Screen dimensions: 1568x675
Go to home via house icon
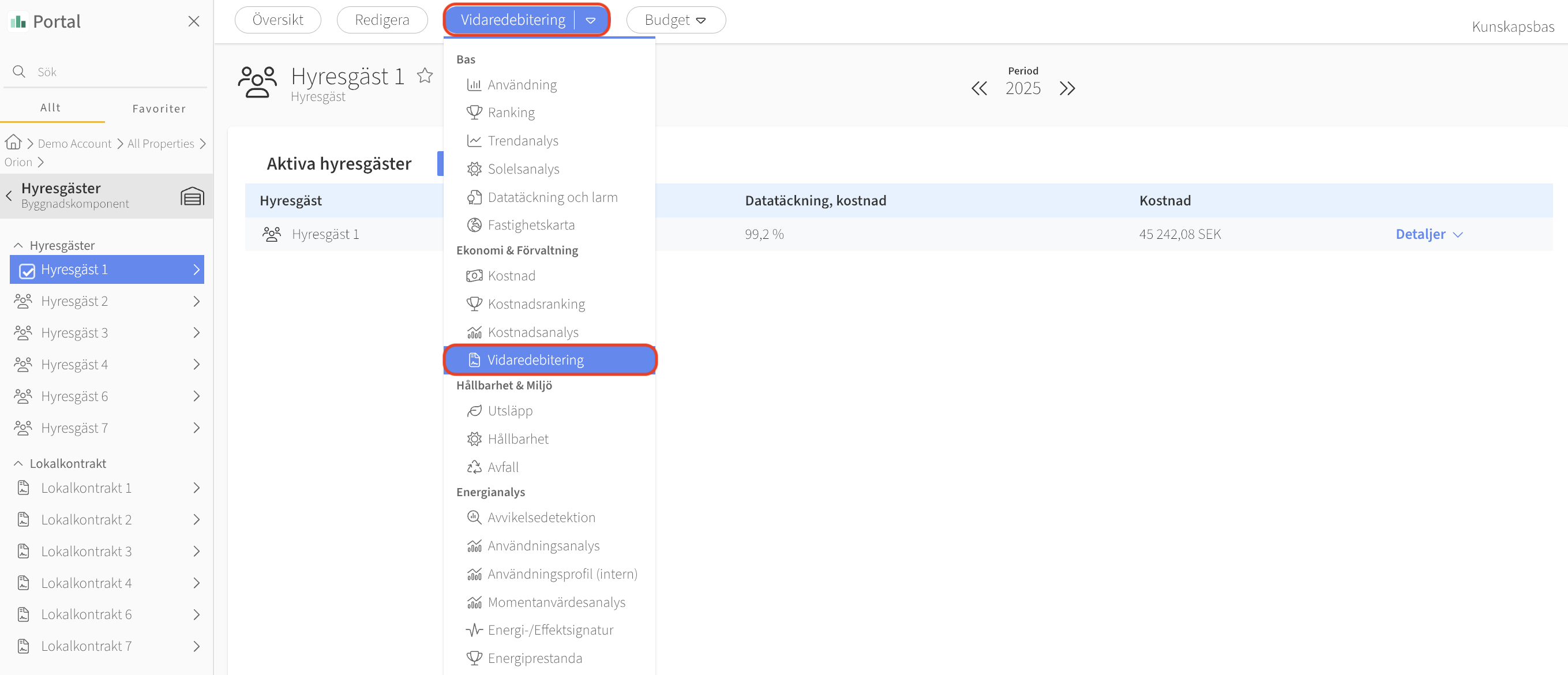click(13, 142)
